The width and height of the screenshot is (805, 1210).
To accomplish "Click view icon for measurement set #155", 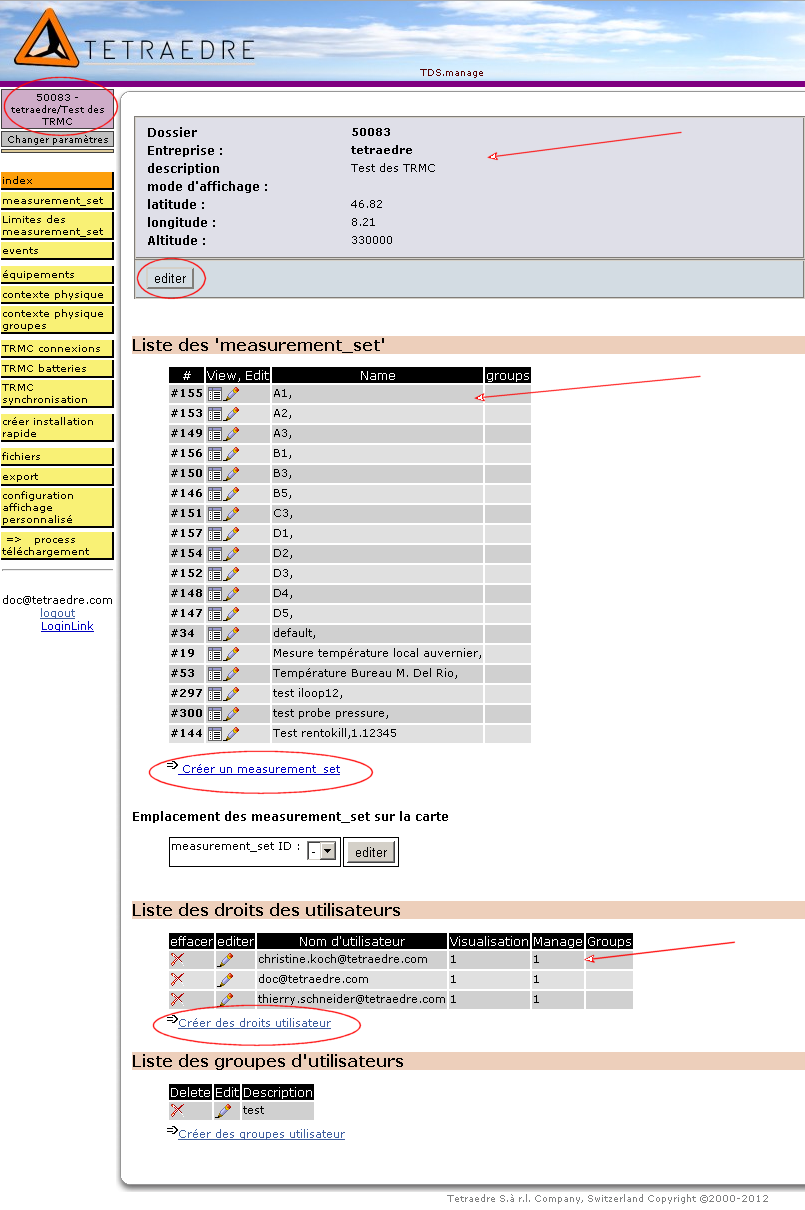I will (x=215, y=394).
